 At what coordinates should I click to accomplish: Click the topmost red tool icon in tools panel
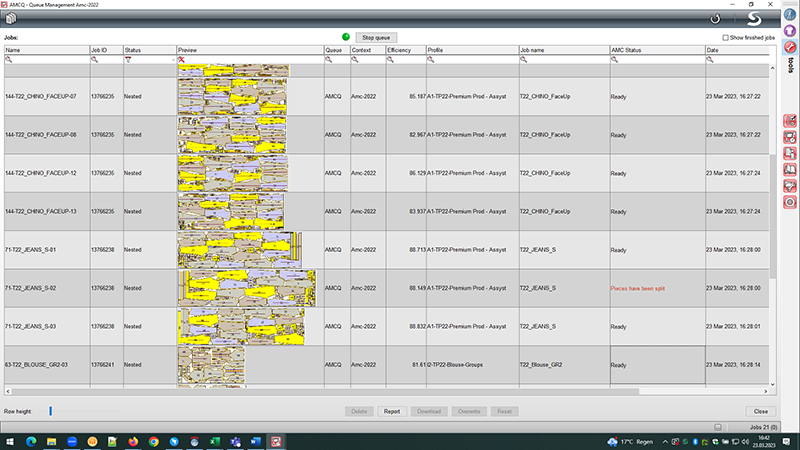790,121
